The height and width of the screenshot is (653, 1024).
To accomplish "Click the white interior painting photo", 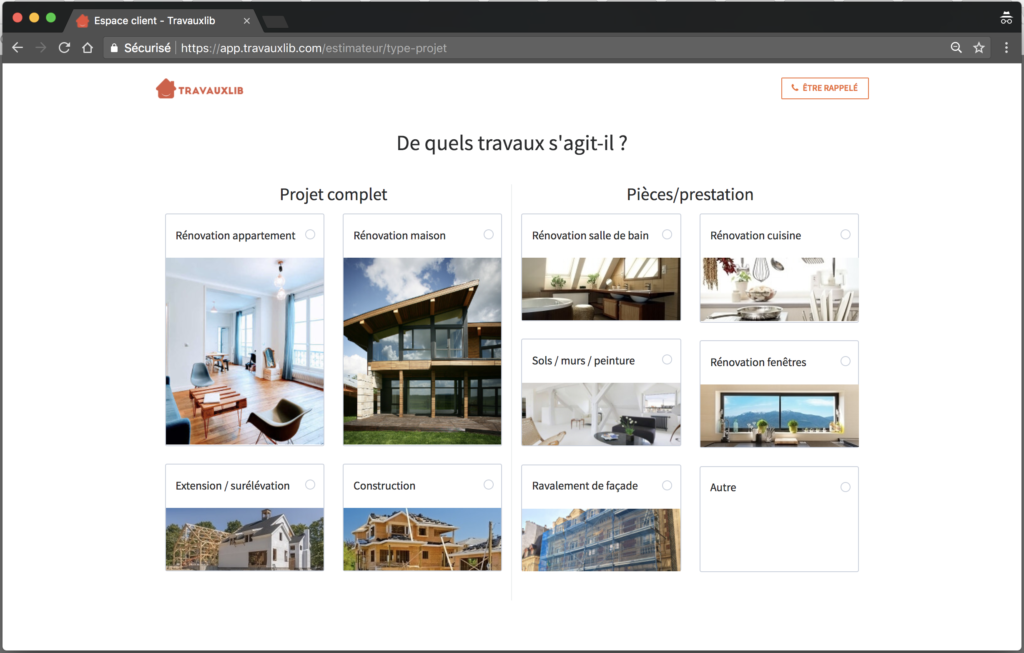I will click(x=601, y=415).
